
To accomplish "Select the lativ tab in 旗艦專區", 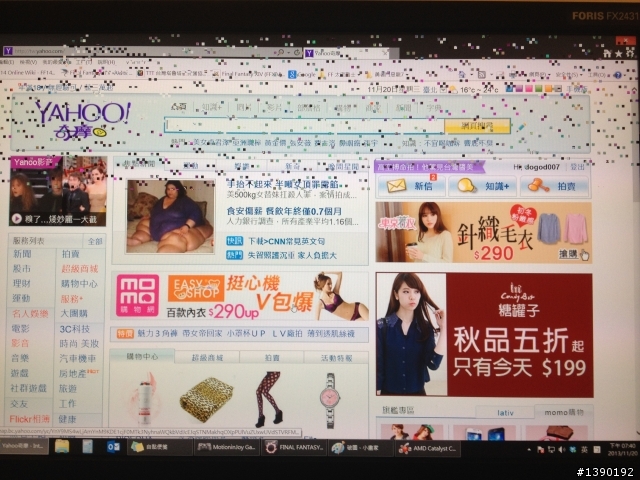I will tap(505, 413).
